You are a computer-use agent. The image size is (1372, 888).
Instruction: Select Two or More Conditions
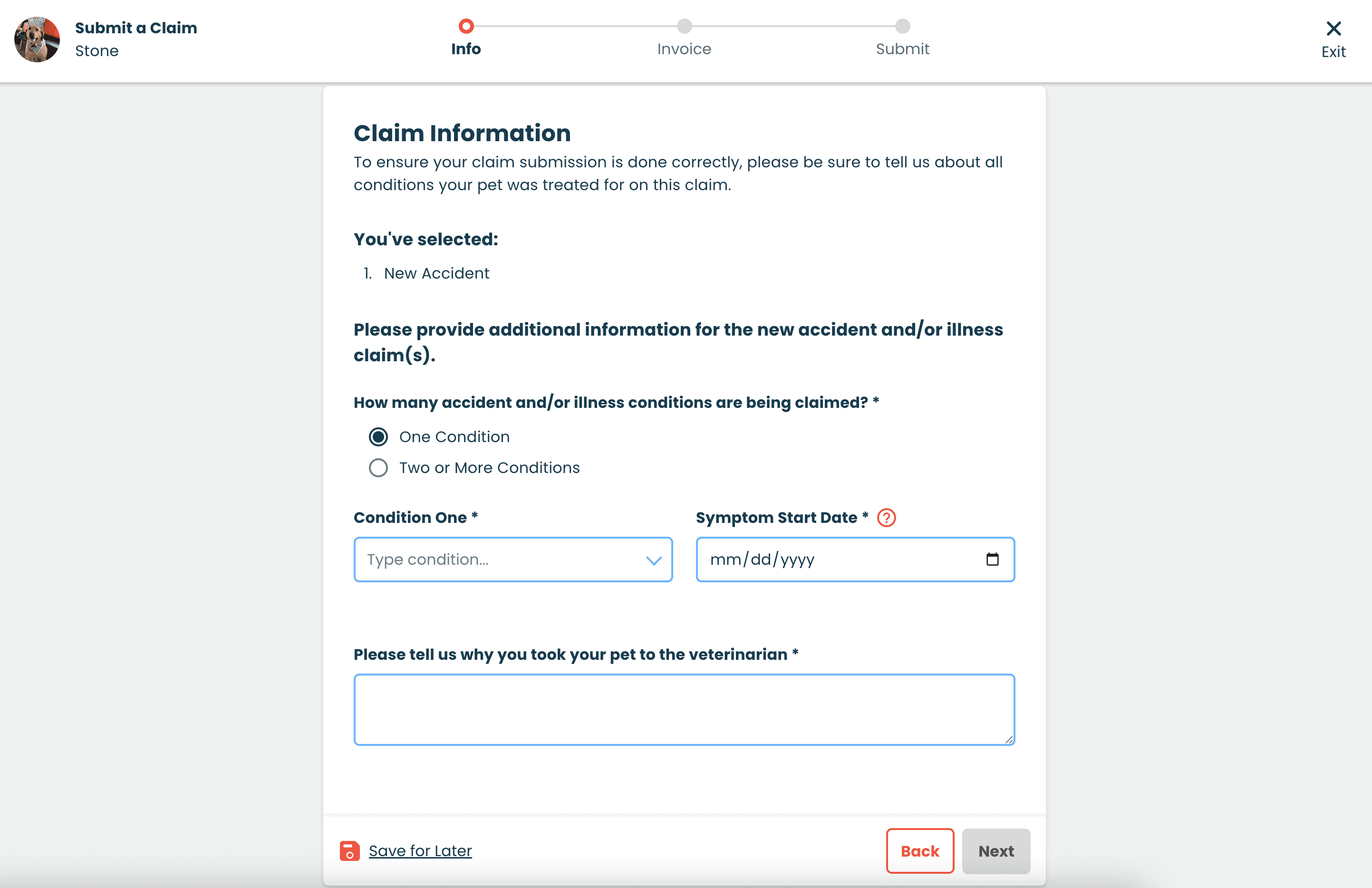pyautogui.click(x=378, y=468)
